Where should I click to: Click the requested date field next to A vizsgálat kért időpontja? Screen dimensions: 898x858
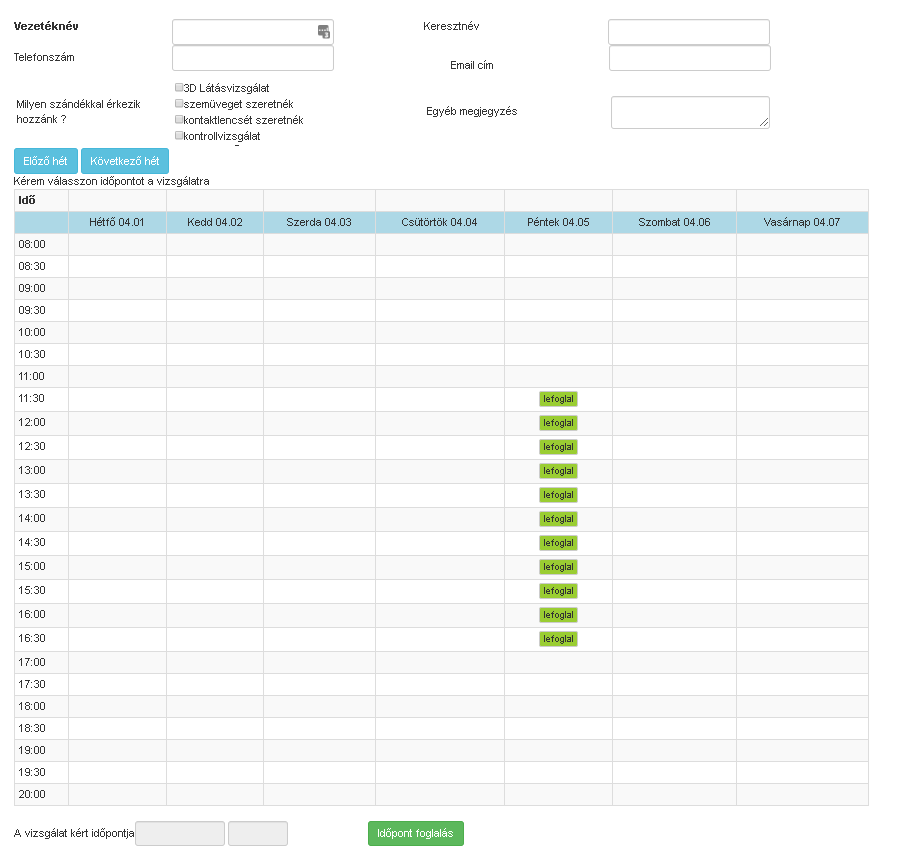[180, 833]
